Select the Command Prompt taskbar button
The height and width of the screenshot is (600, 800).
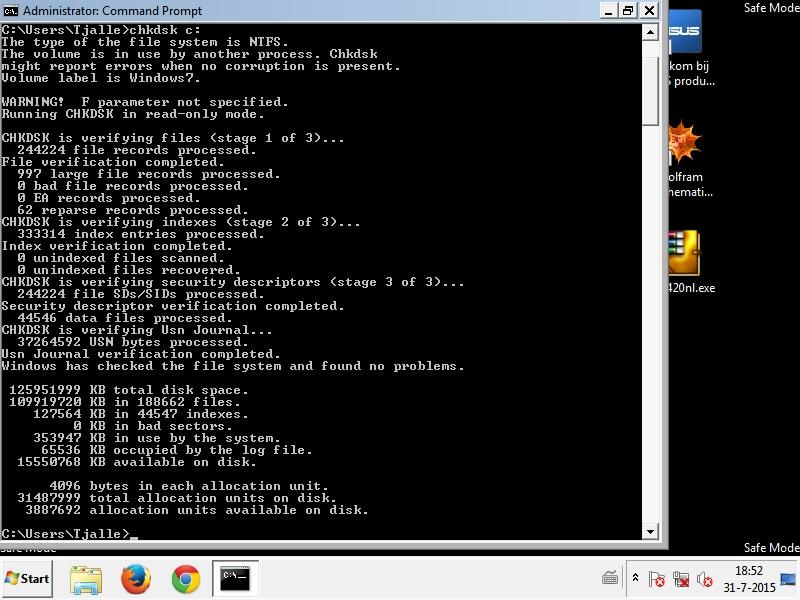pos(236,578)
